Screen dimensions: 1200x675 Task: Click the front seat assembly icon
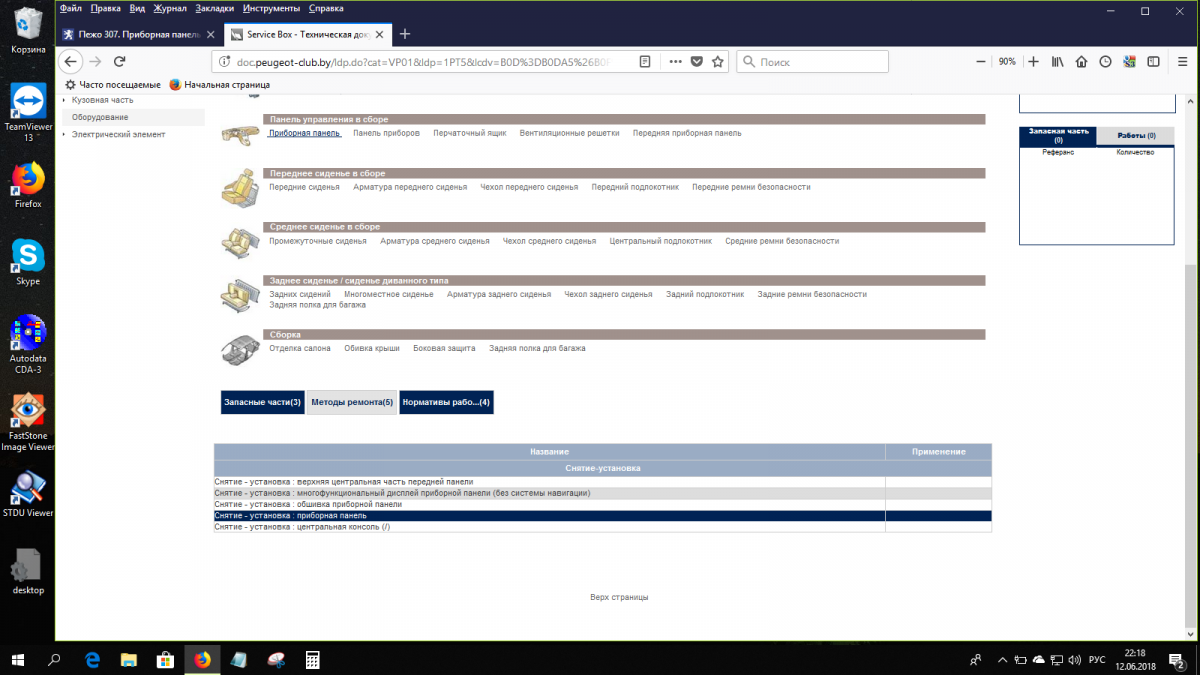239,188
